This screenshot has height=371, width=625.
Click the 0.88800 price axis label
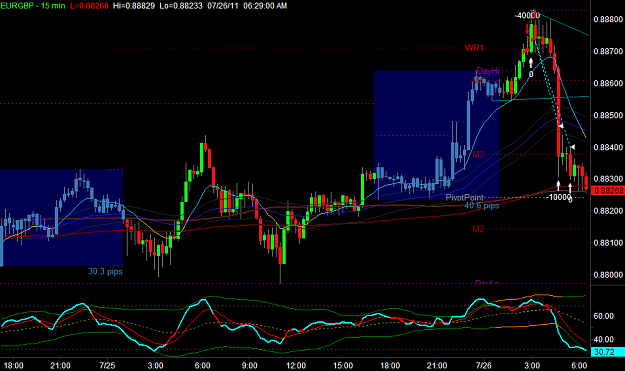pyautogui.click(x=608, y=20)
